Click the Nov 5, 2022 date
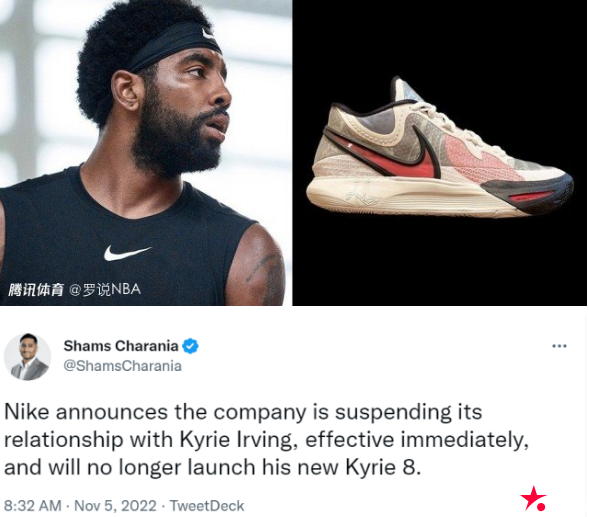The height and width of the screenshot is (517, 589). (x=115, y=506)
